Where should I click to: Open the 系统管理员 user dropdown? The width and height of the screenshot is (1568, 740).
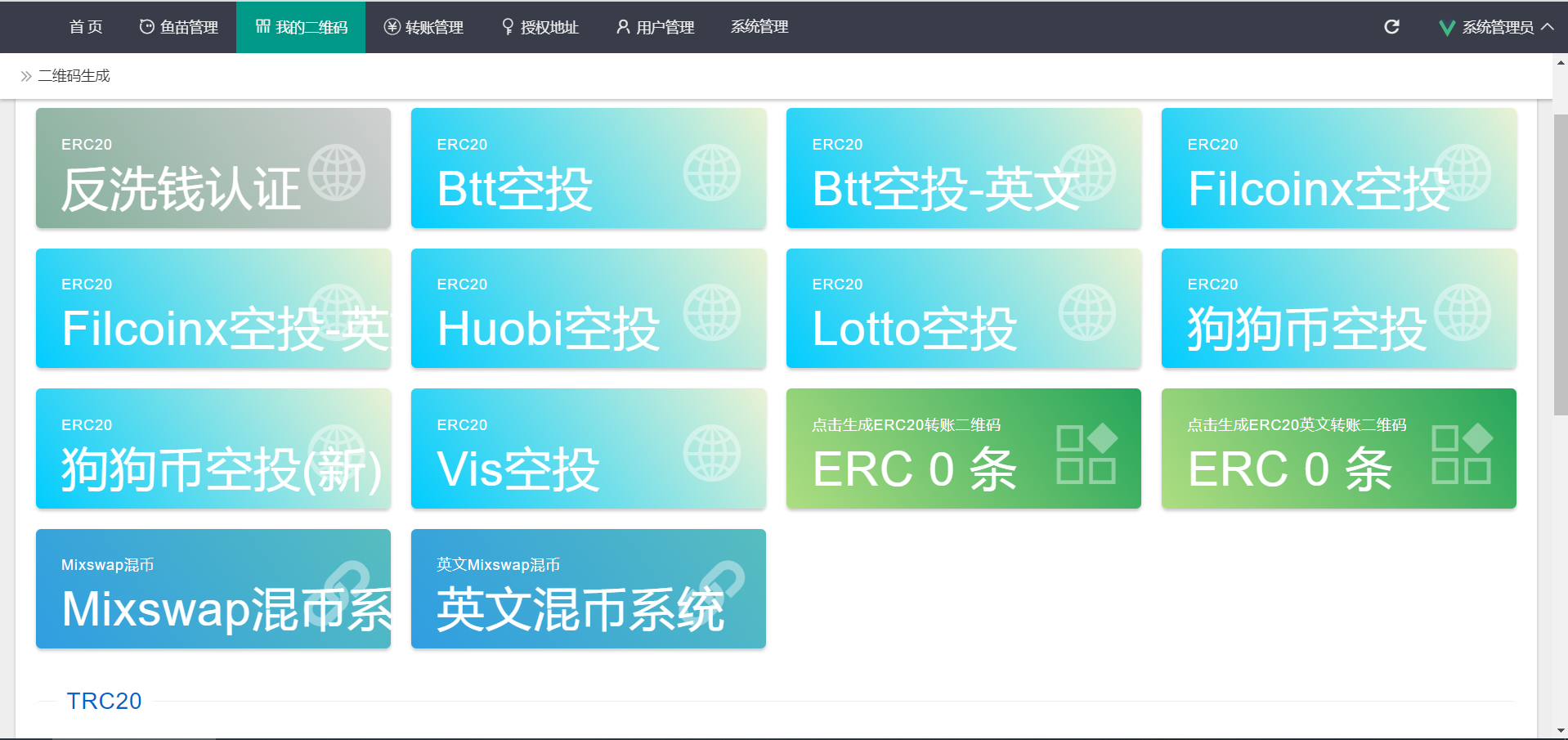point(1496,27)
